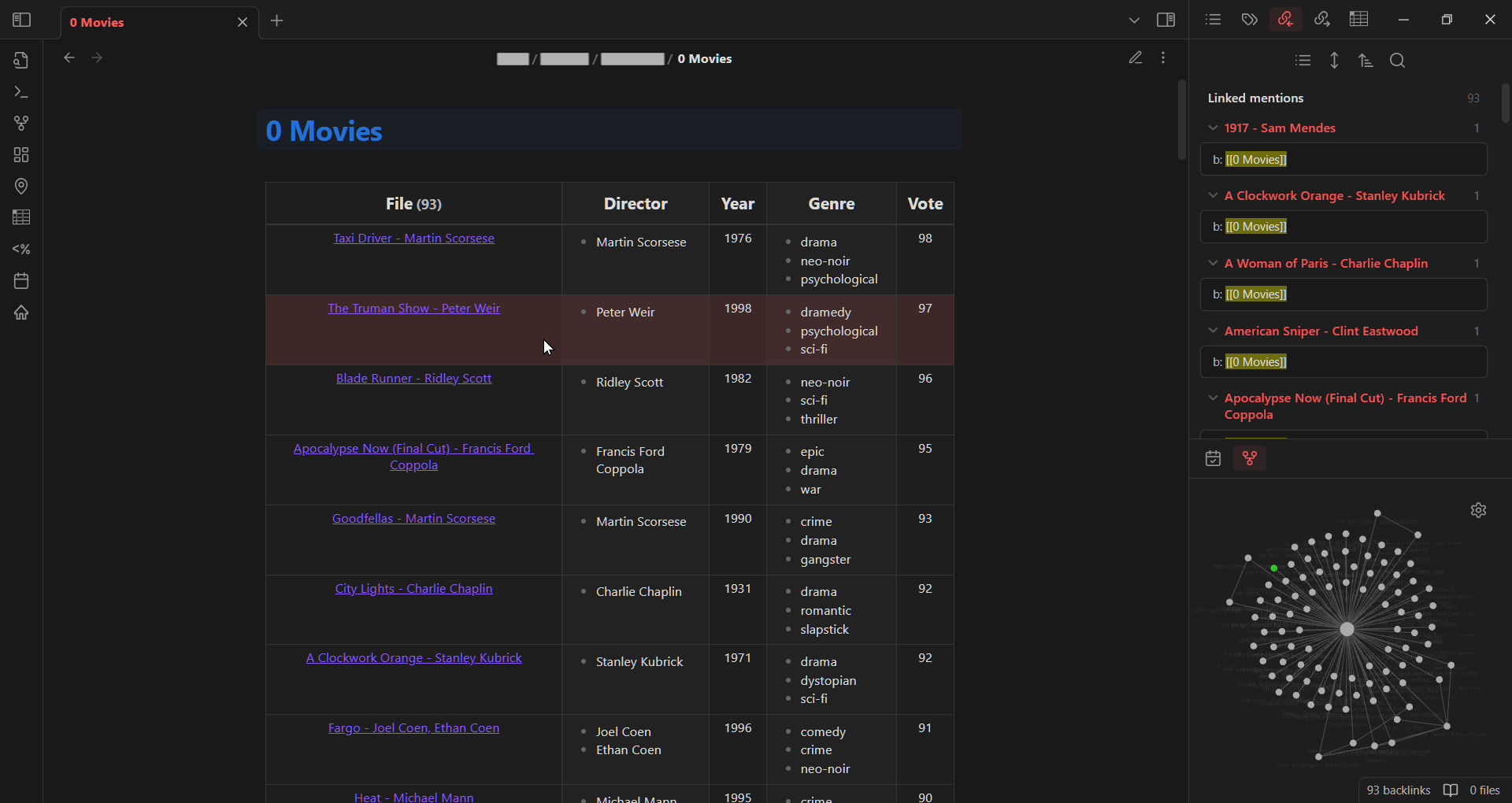Open Taxi Driver - Martin Scorsese link
The width and height of the screenshot is (1512, 803).
(413, 239)
